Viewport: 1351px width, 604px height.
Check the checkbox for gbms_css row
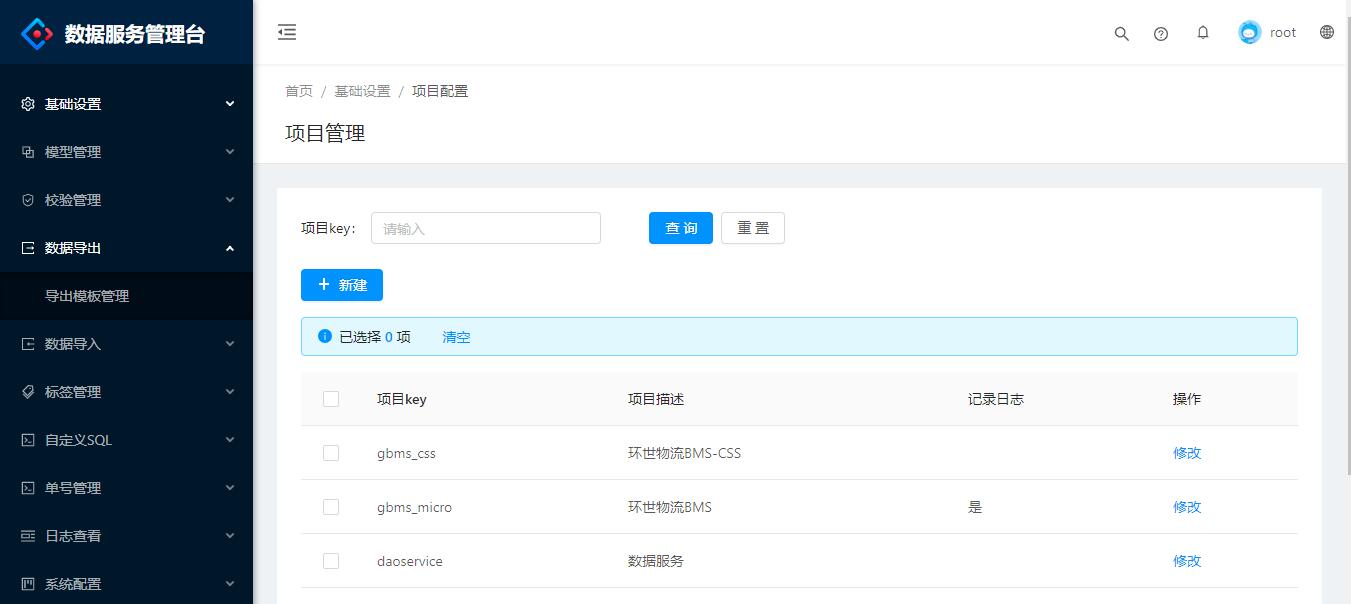pyautogui.click(x=331, y=452)
